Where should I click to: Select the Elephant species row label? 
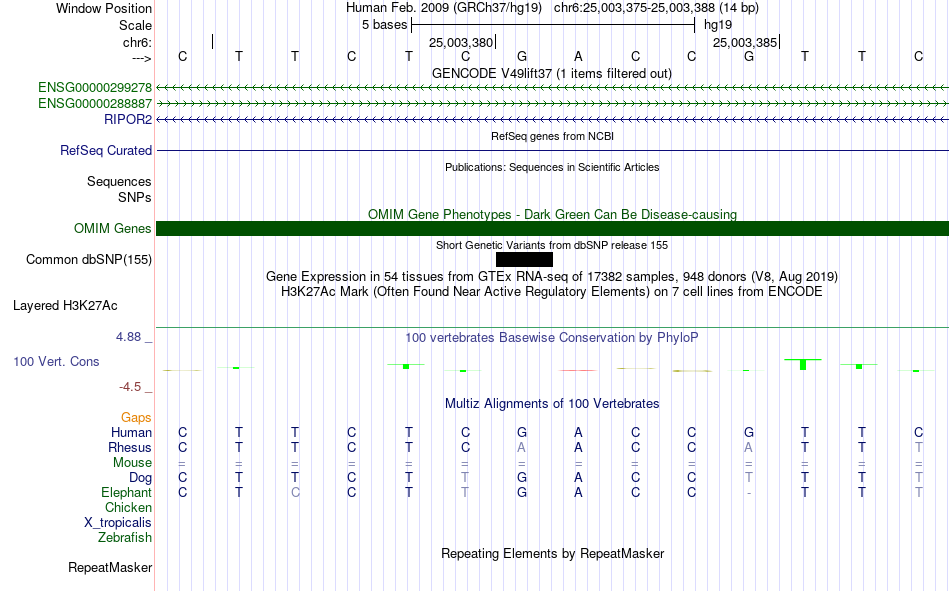(127, 492)
